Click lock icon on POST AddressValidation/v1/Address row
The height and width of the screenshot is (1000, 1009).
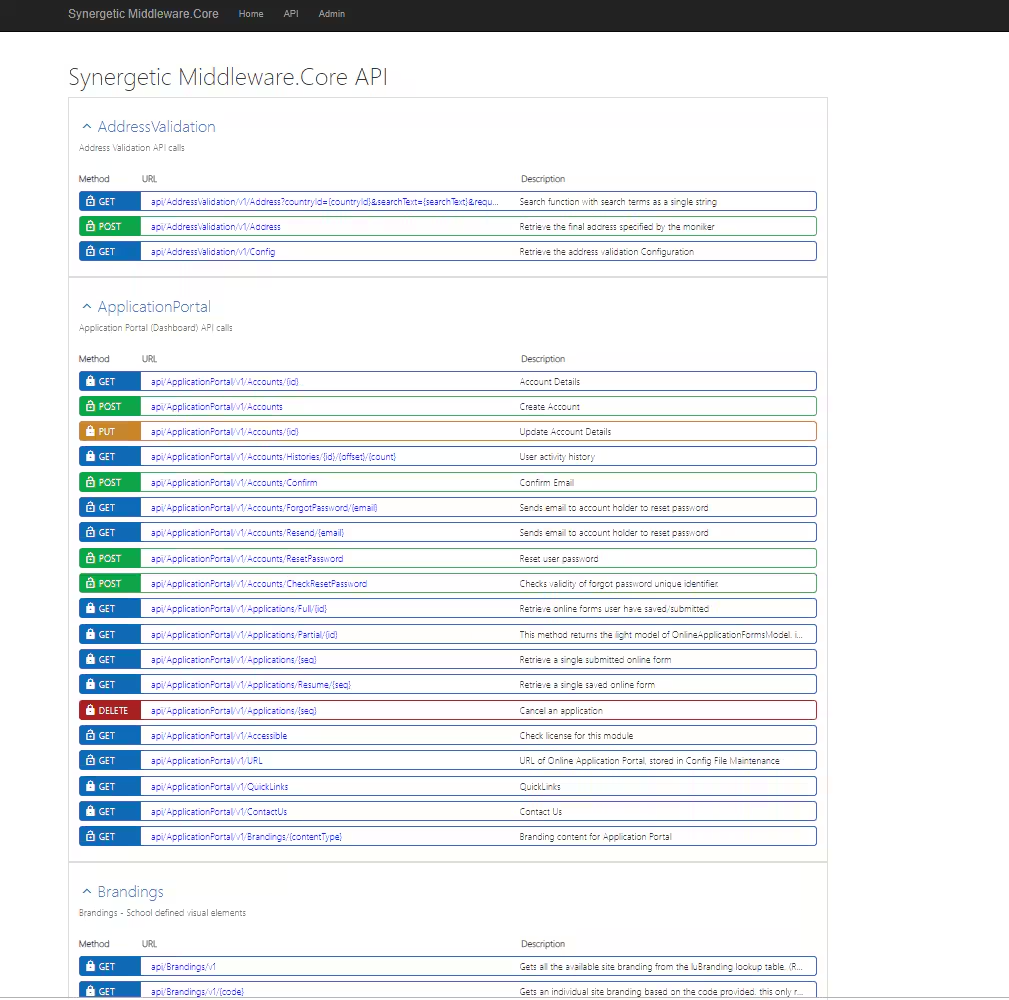(90, 227)
